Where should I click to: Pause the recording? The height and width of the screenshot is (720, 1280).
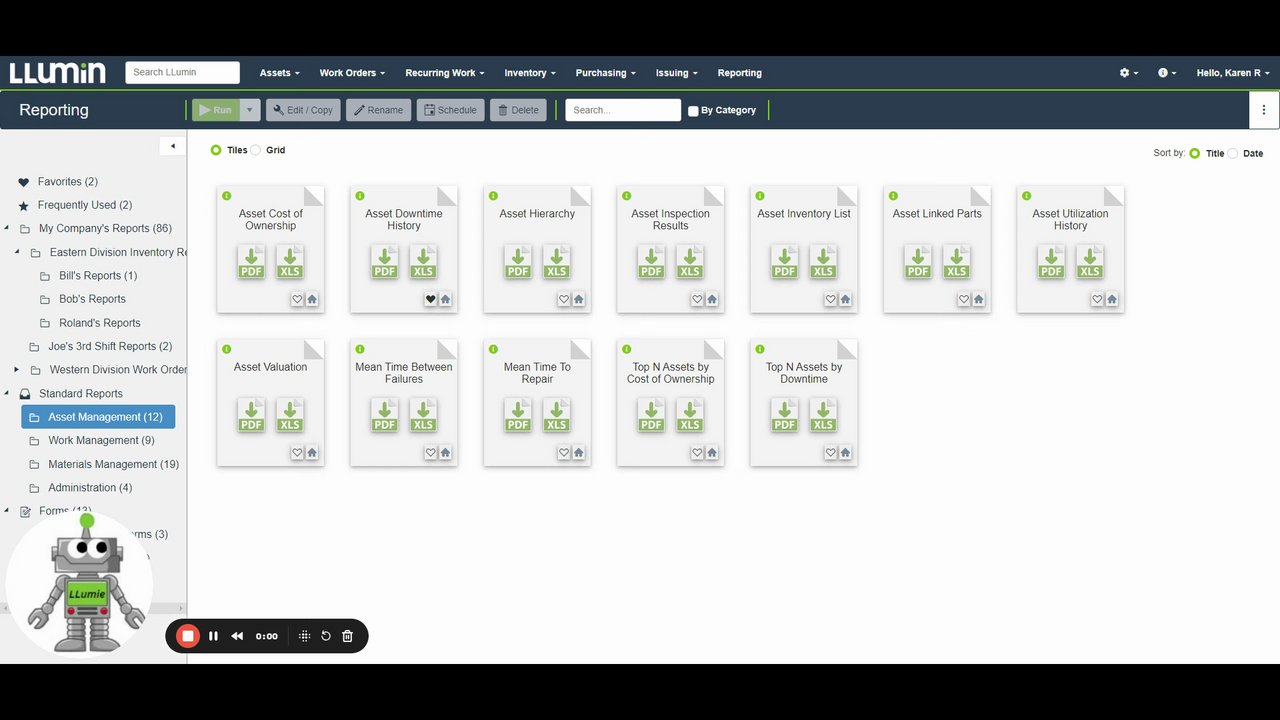tap(213, 636)
